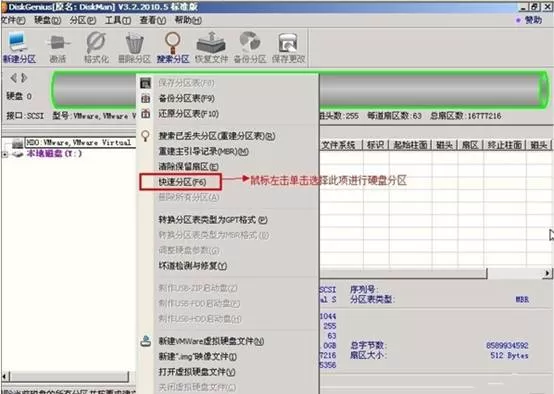Click the 新建VMWare虚拟硬盘 menu icon

(146, 341)
